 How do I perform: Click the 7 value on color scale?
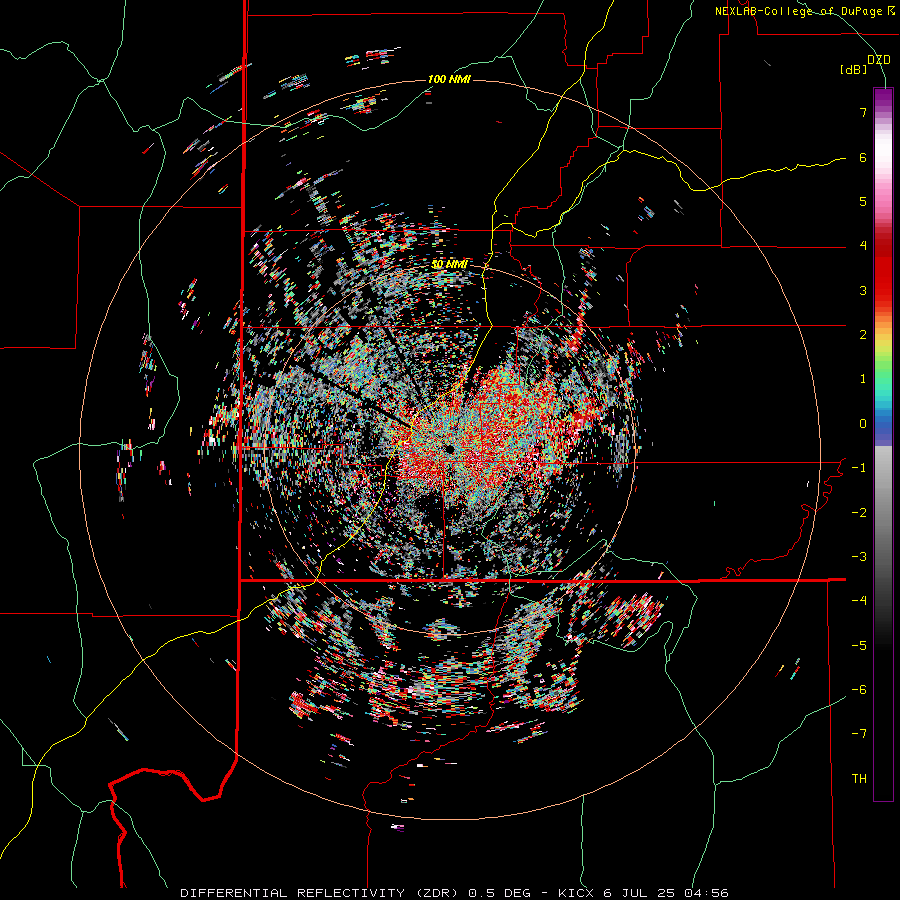[x=863, y=112]
